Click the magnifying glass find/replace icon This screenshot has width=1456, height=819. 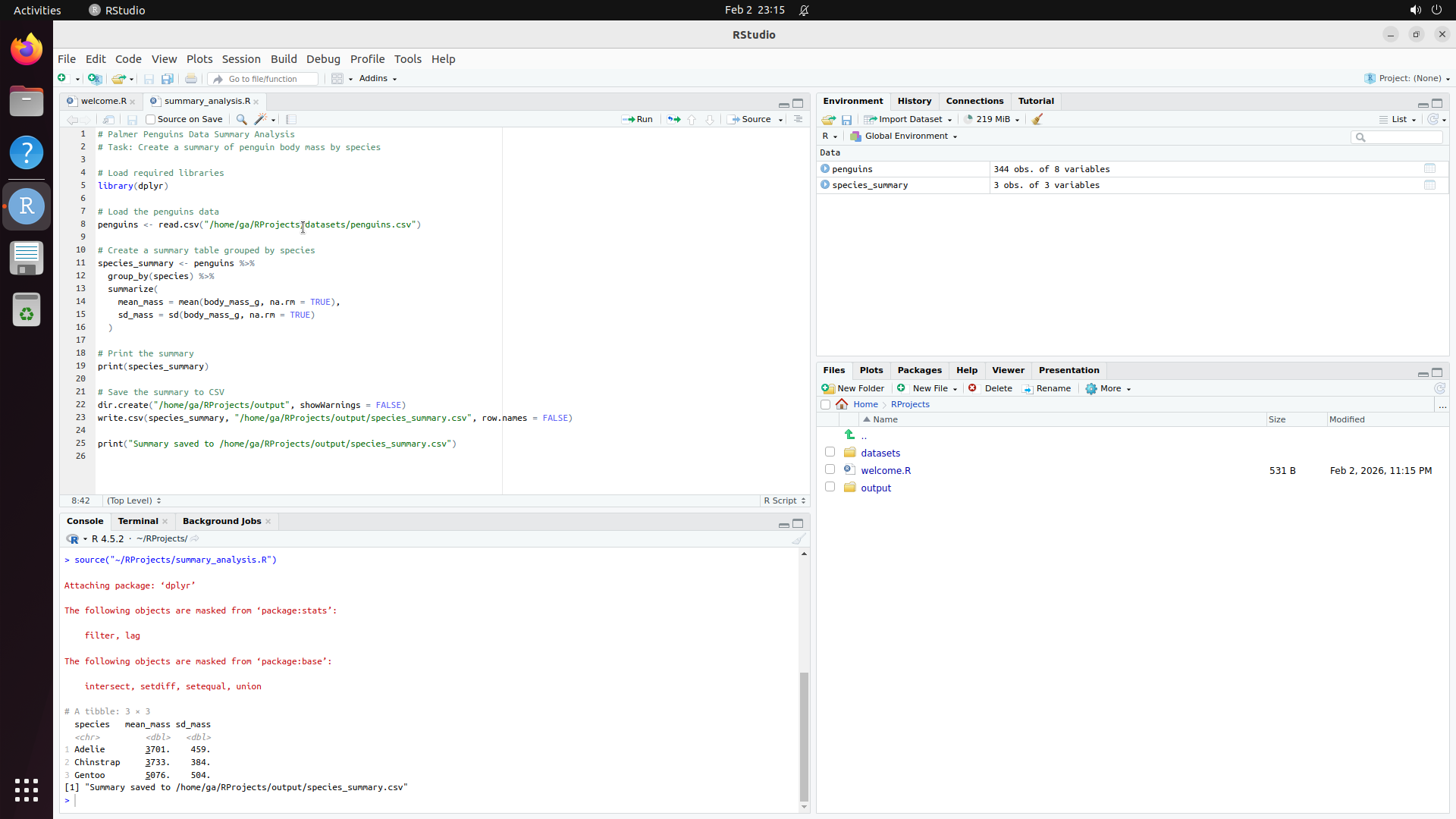point(241,119)
